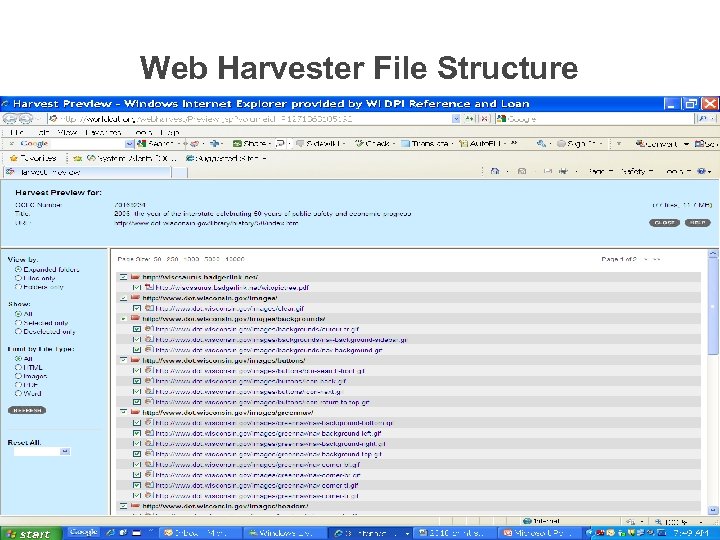Select the Harvest Preview browser tab
Screen dimensions: 720x540
(87, 172)
